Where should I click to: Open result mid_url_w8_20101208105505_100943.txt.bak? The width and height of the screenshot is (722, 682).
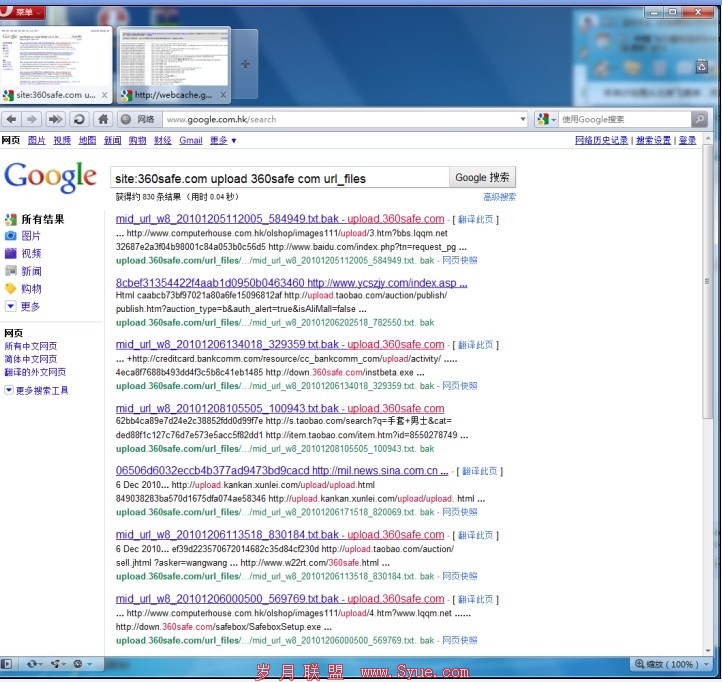click(280, 408)
